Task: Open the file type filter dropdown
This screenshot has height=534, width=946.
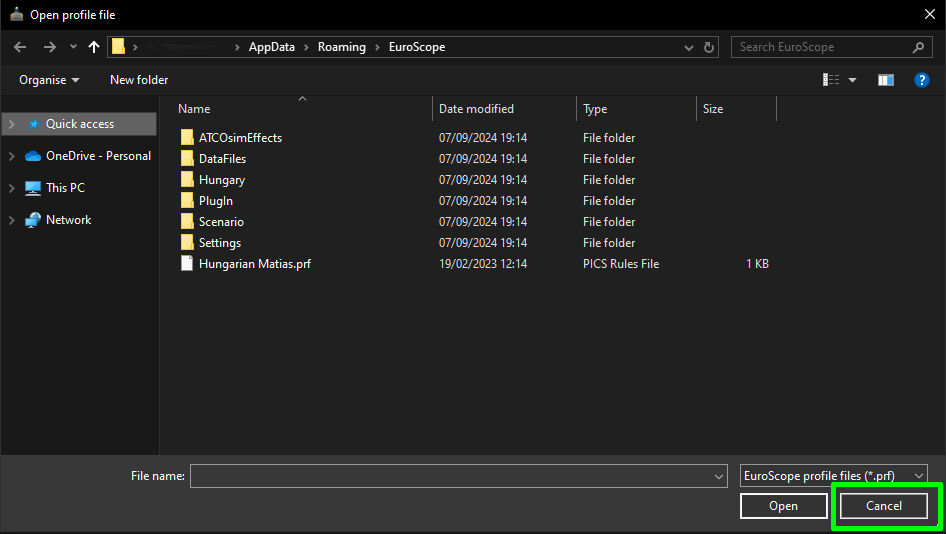Action: click(833, 476)
